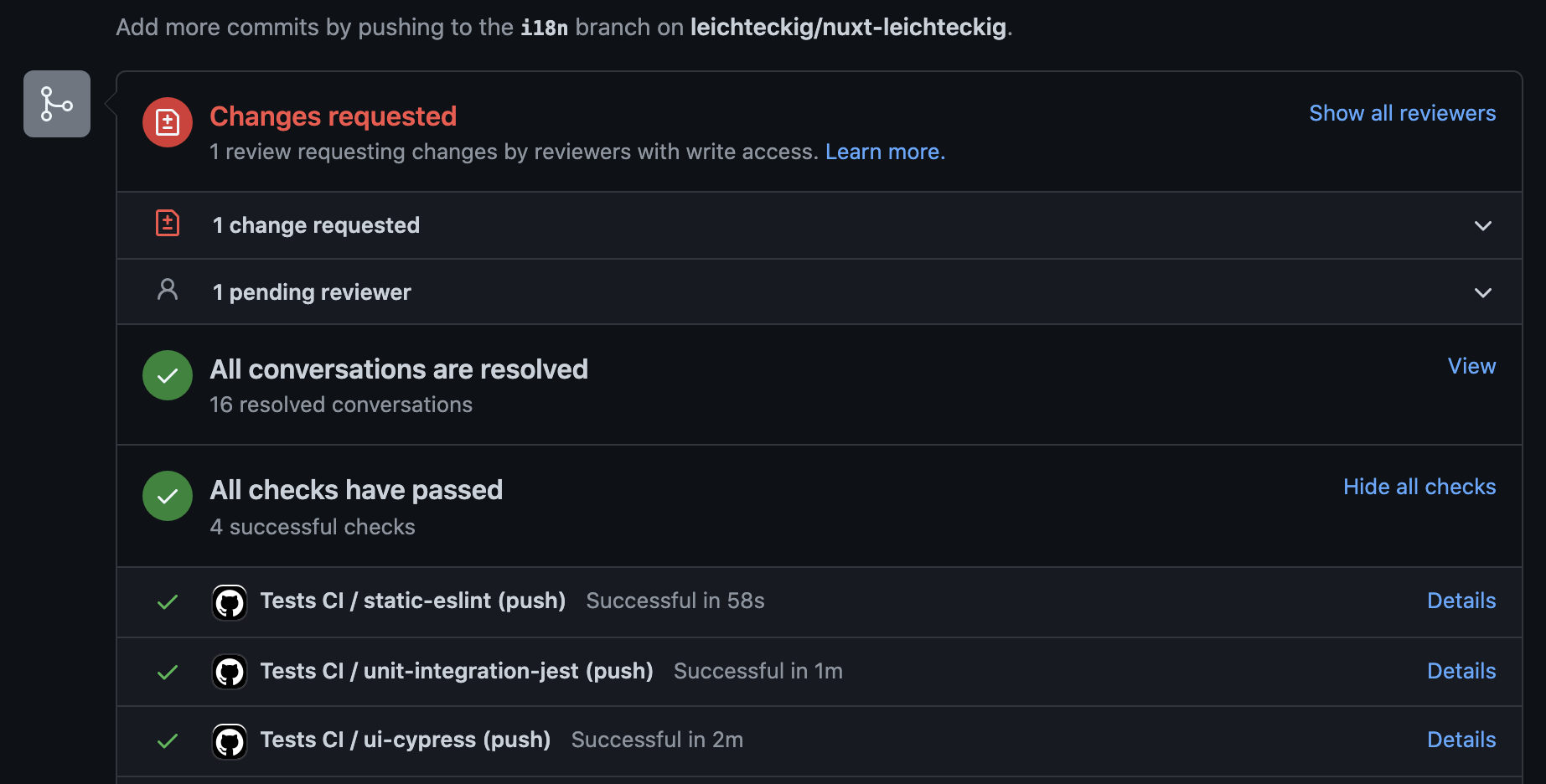Image resolution: width=1546 pixels, height=784 pixels.
Task: Click the pending reviewer person icon
Action: click(168, 290)
